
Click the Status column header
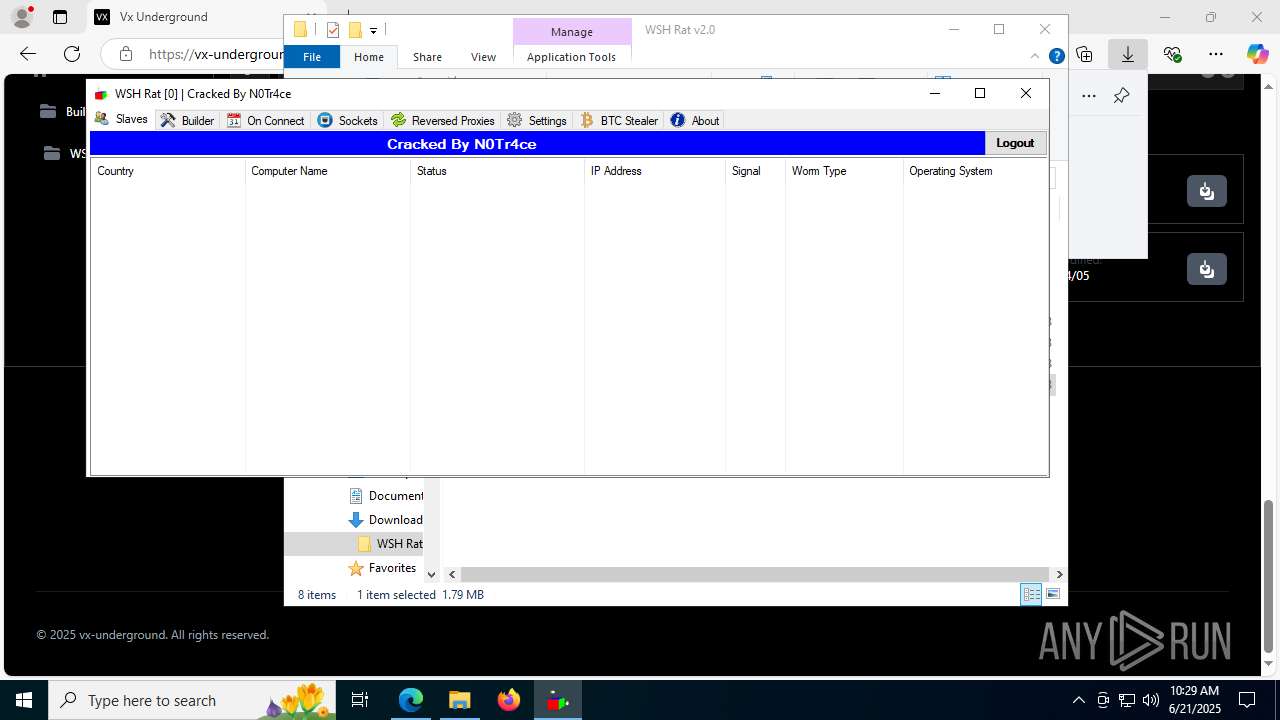(497, 171)
